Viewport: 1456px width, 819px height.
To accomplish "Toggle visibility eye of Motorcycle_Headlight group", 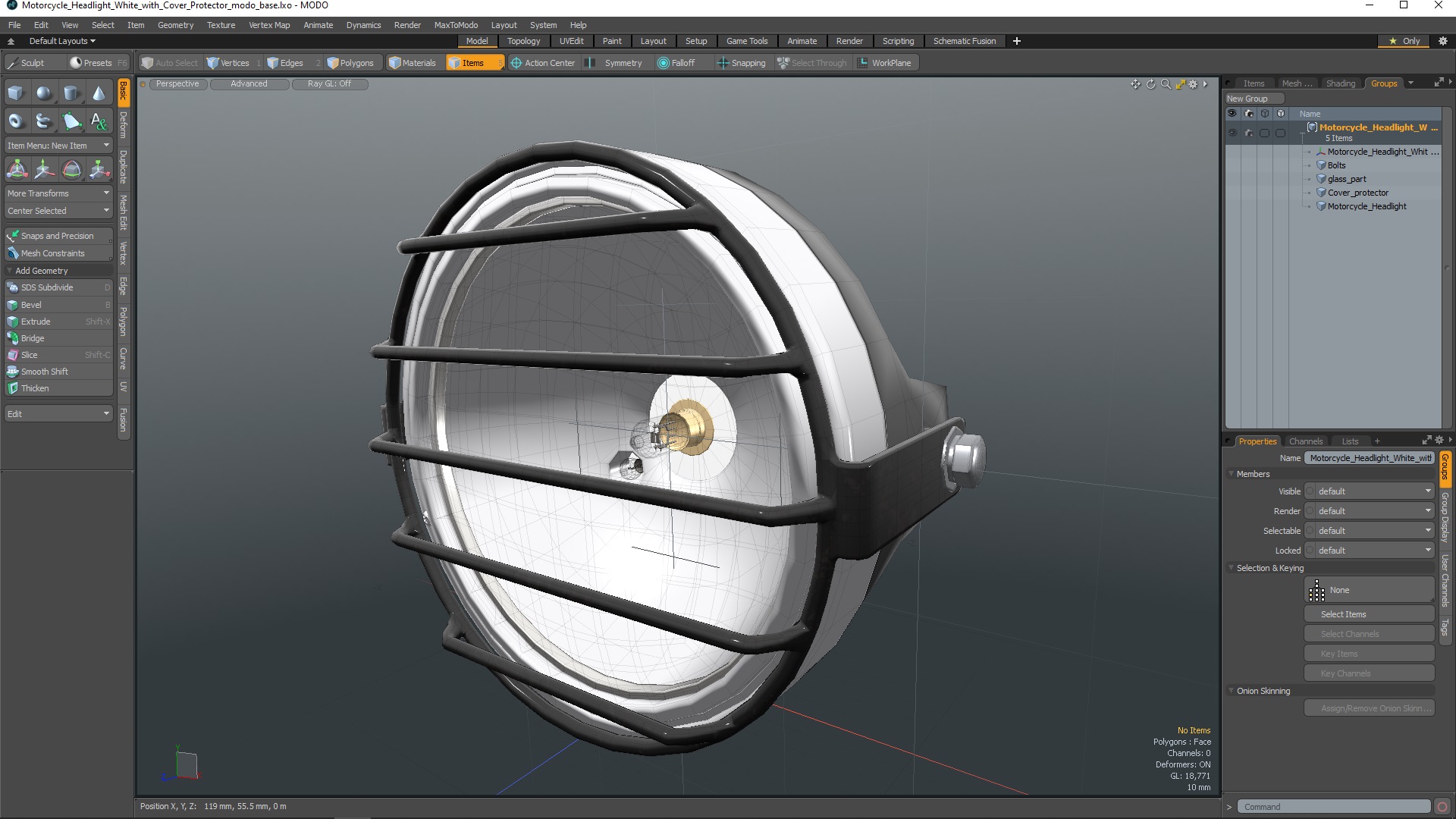I will [x=1232, y=133].
